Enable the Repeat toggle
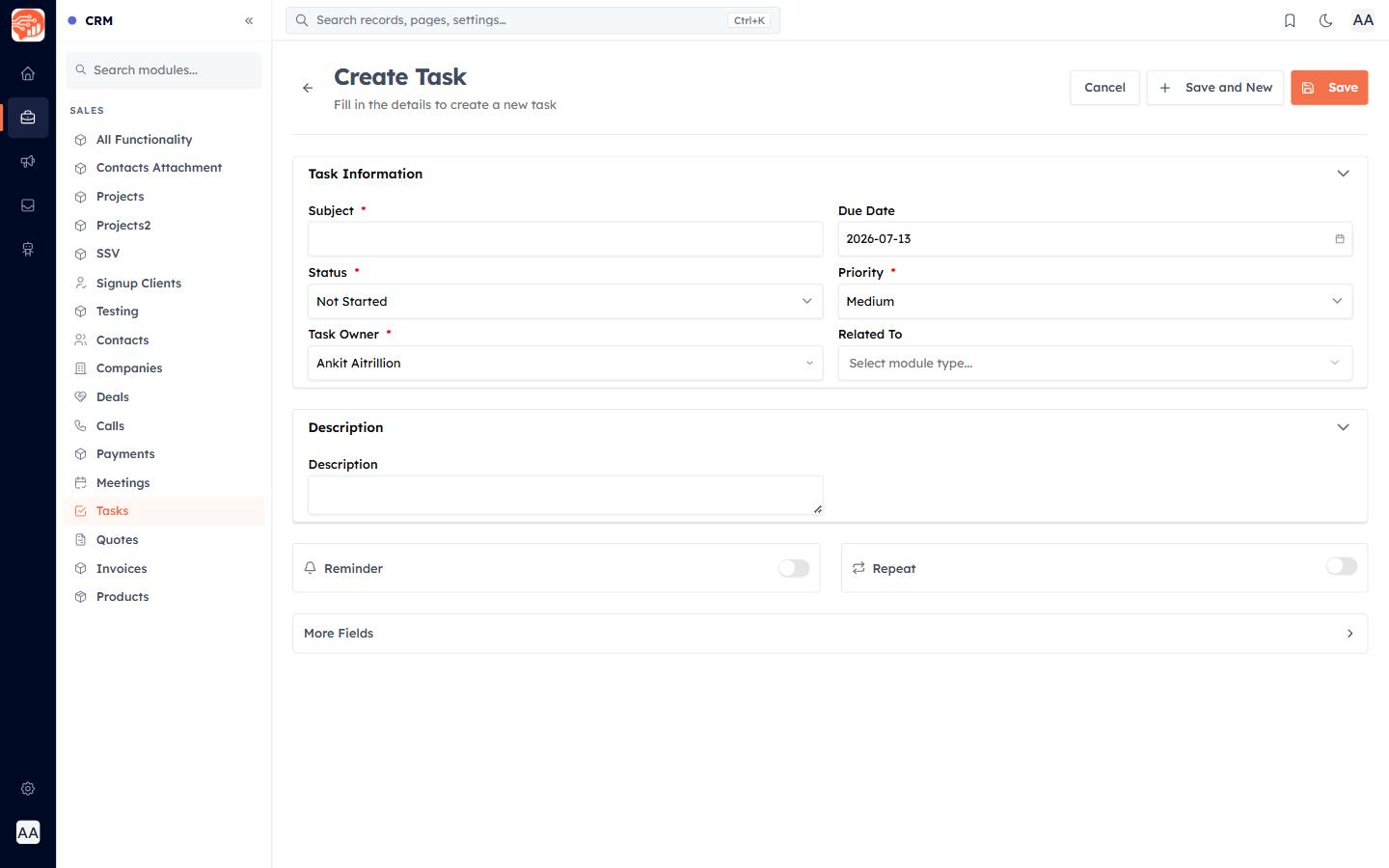This screenshot has height=868, width=1389. click(1342, 566)
